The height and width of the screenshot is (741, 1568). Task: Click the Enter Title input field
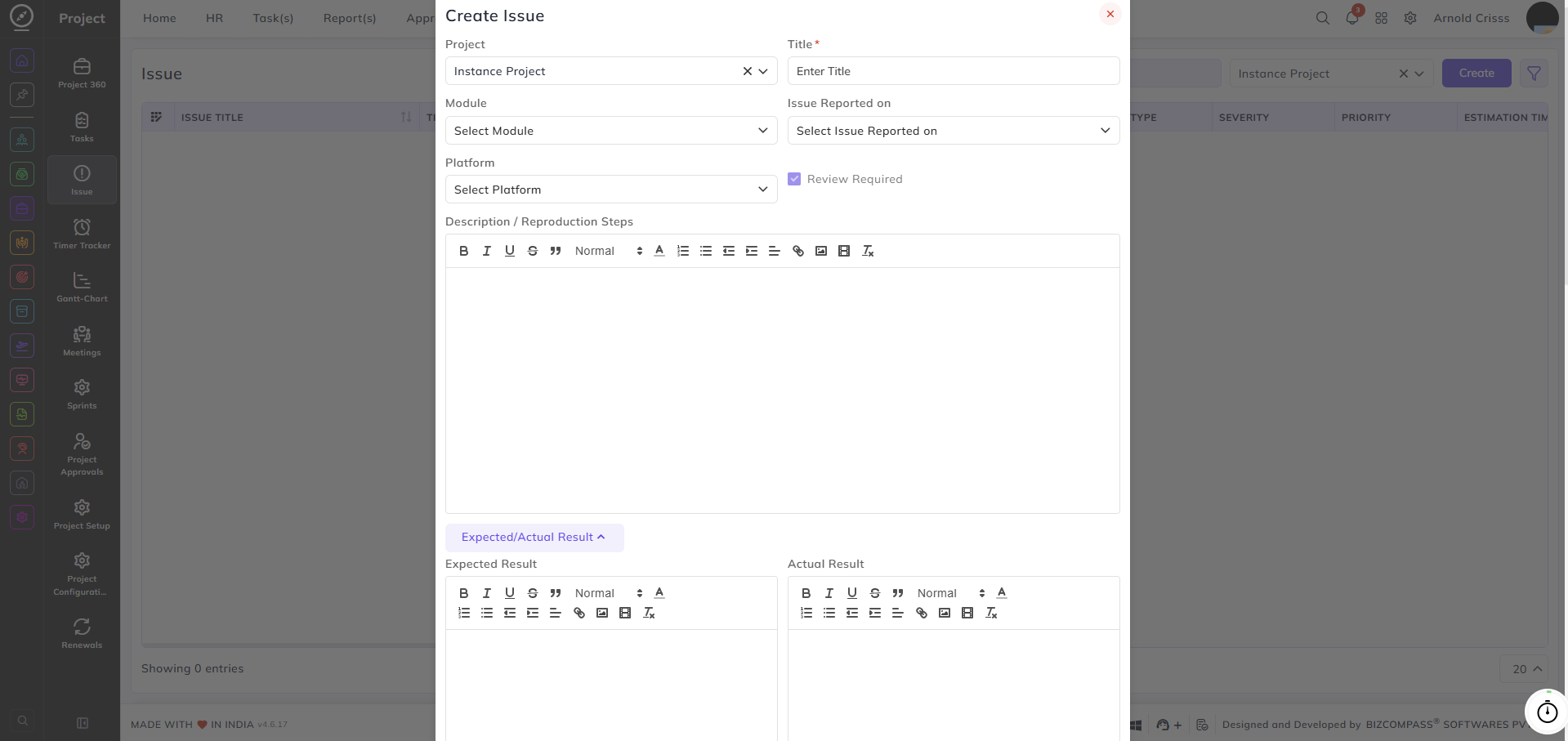pyautogui.click(x=954, y=71)
